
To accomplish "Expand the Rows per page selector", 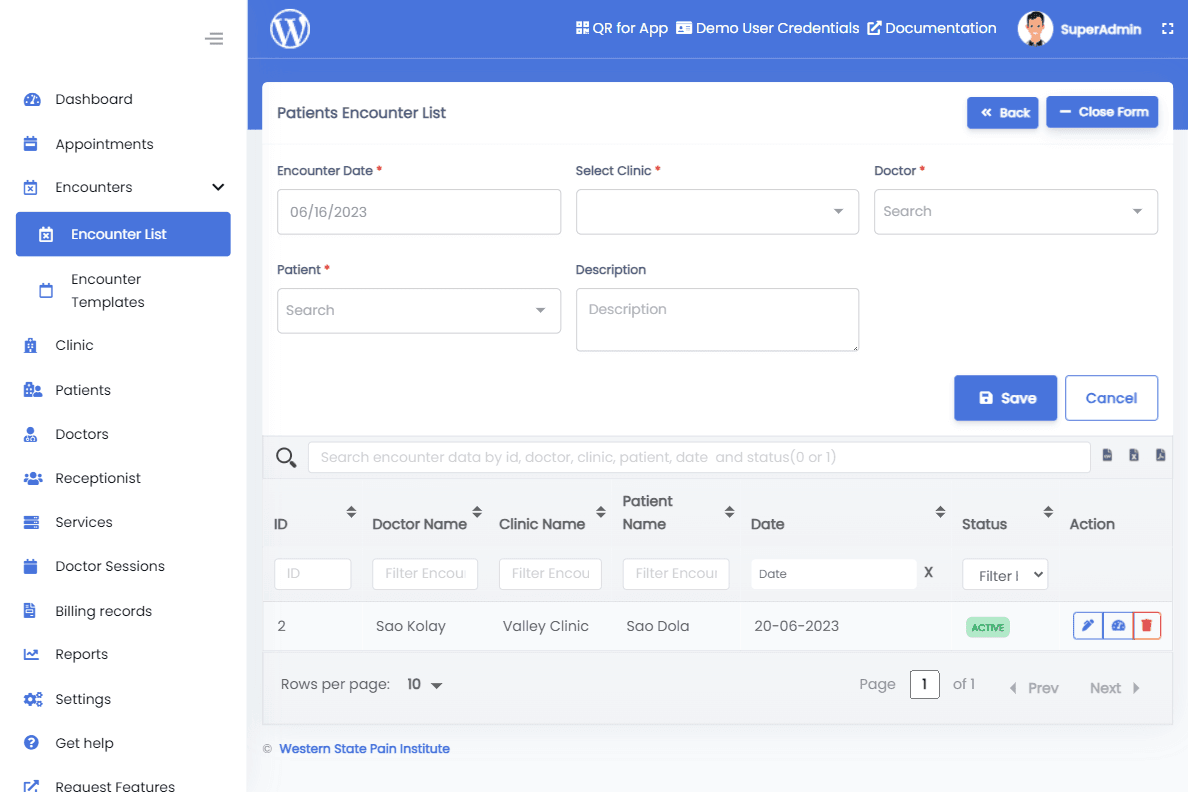I will tap(420, 684).
